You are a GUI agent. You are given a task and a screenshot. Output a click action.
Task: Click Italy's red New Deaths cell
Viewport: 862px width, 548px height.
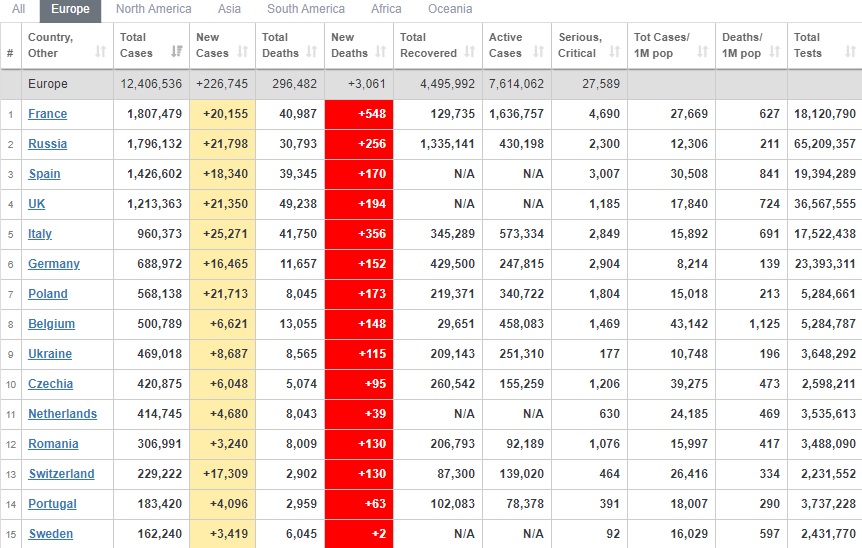(x=360, y=234)
